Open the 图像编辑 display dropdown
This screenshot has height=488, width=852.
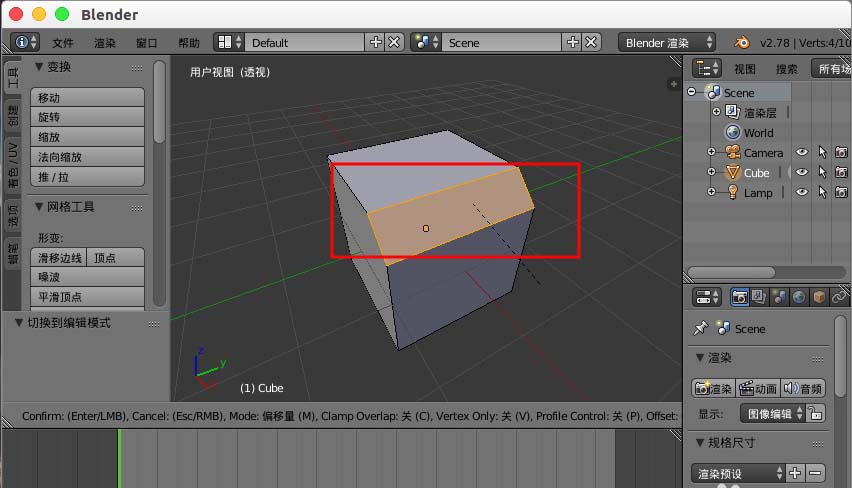[x=772, y=414]
